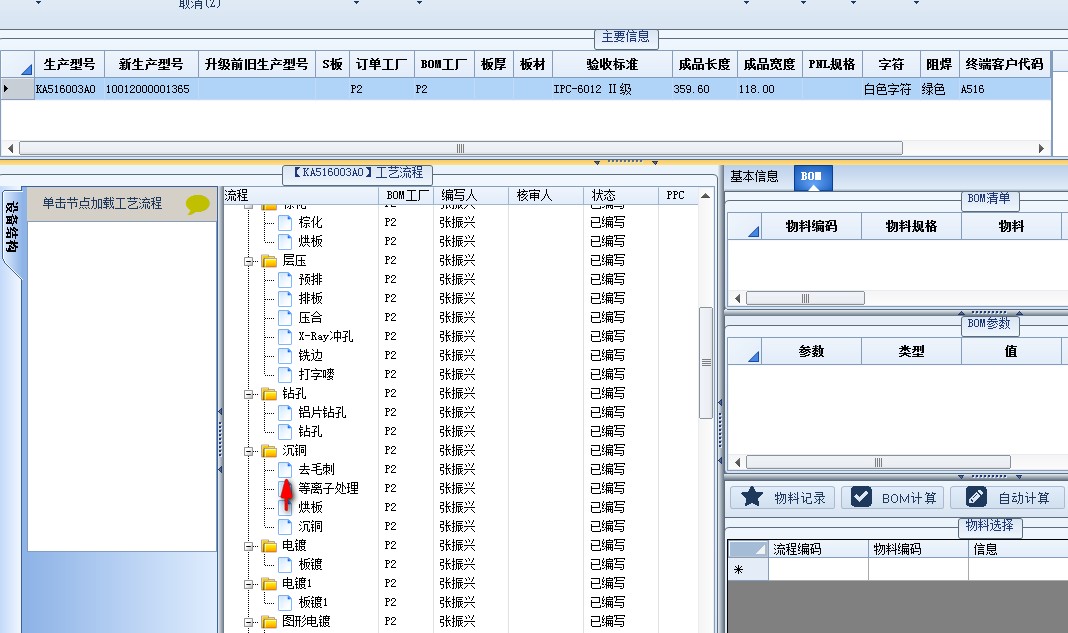1068x633 pixels.
Task: Sort by 生产型号 column header
Action: click(69, 65)
